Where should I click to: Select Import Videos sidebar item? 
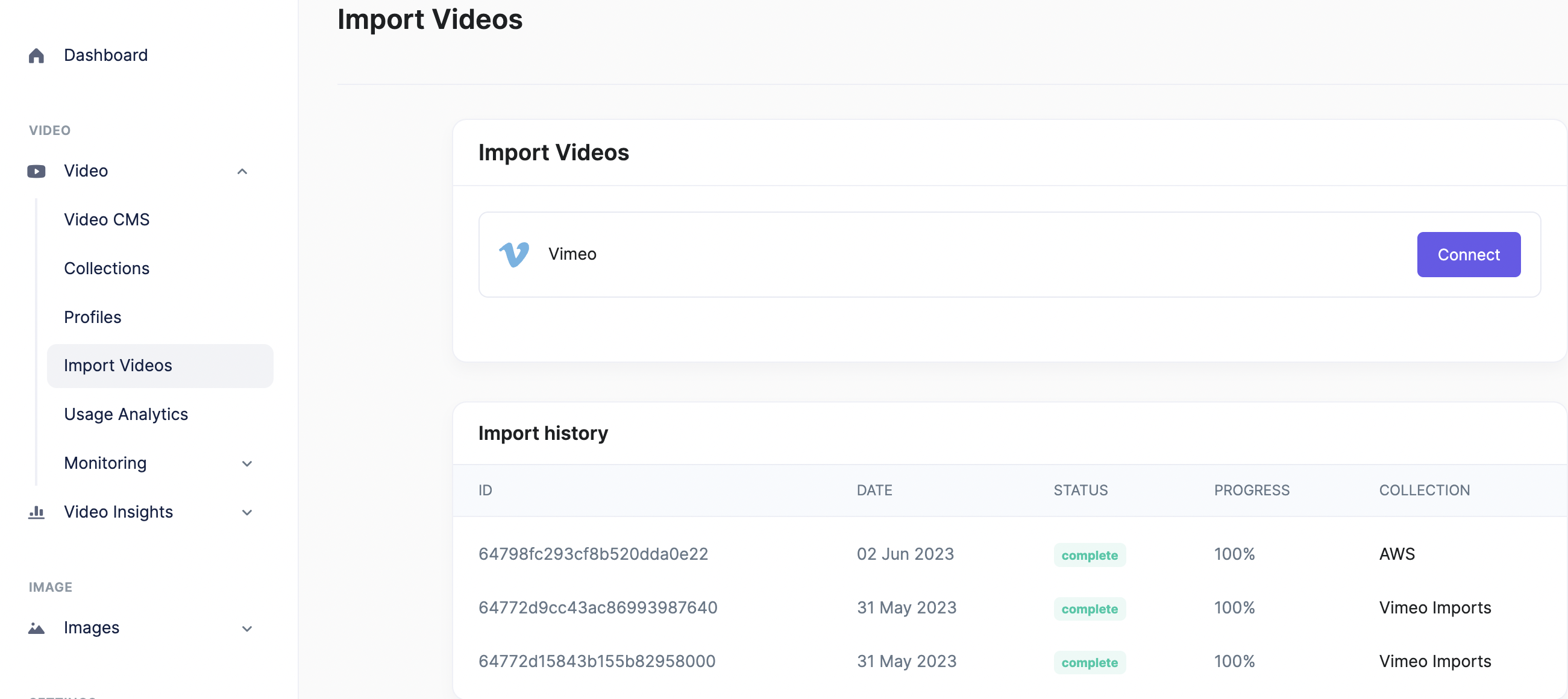point(118,366)
